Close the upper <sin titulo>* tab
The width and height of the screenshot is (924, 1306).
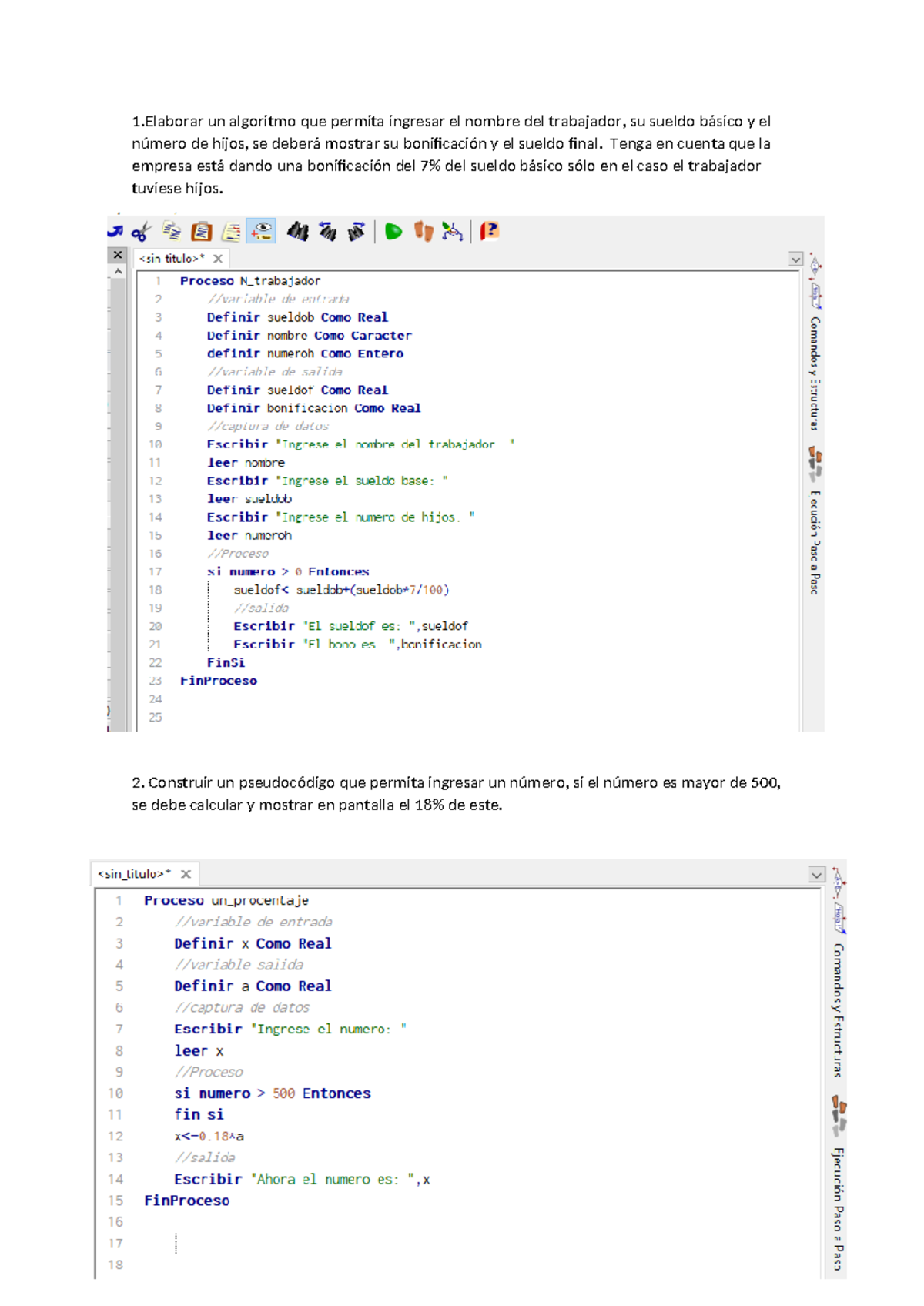218,259
